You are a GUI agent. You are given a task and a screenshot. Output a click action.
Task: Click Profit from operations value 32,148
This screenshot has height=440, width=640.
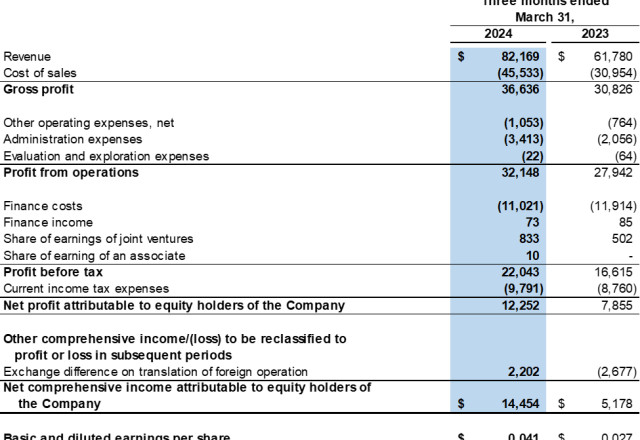(x=520, y=172)
